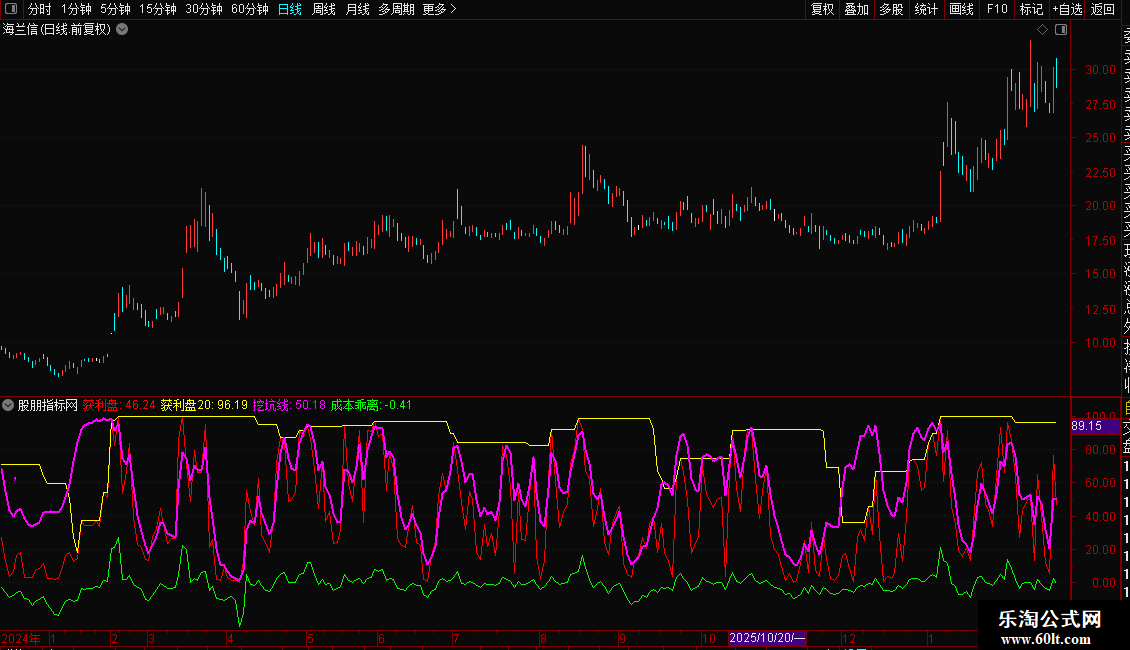This screenshot has width=1130, height=650.
Task: Click month 12 label on time axis
Action: coord(849,638)
